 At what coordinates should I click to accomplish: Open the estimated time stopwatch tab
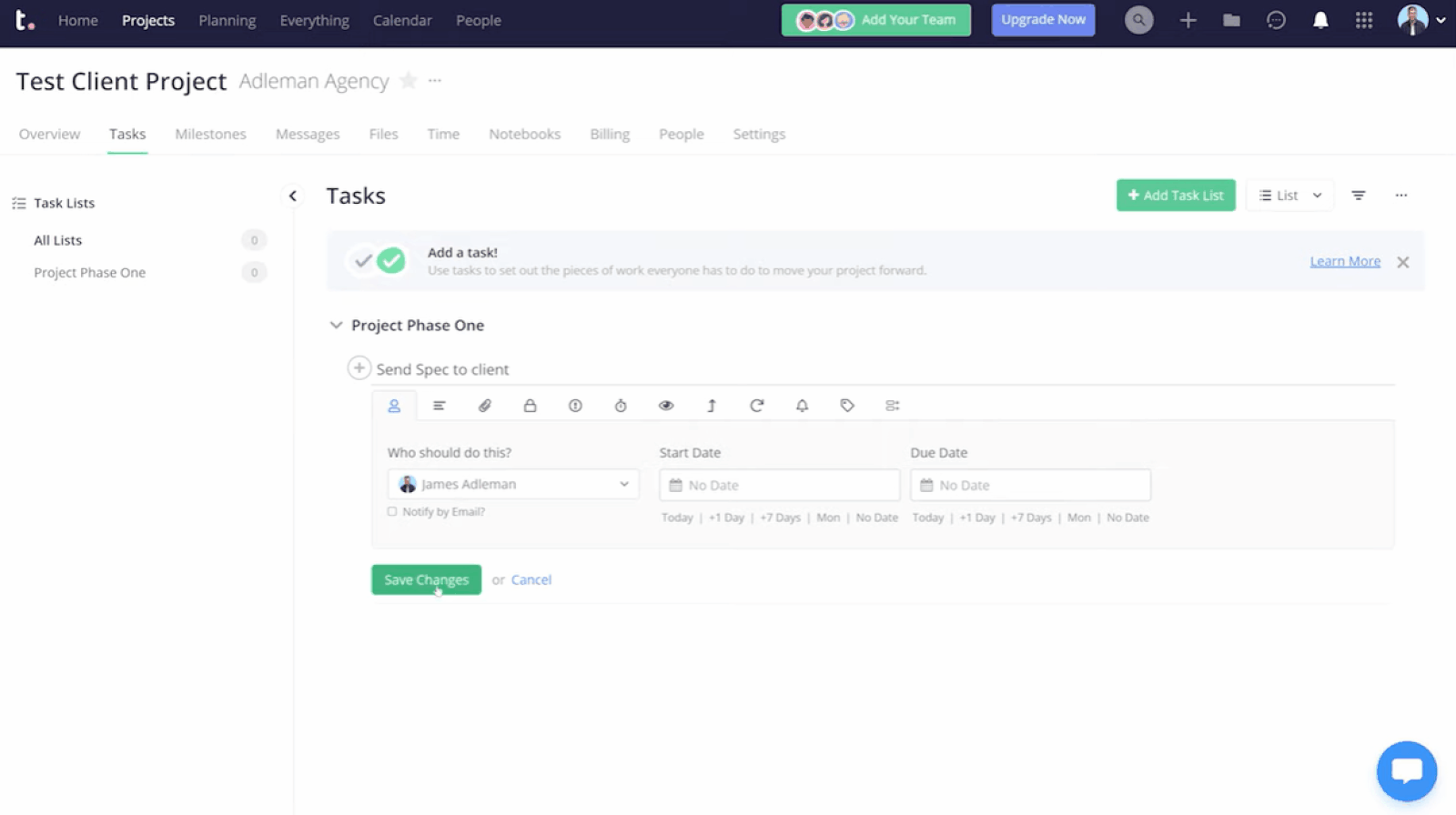(x=621, y=406)
